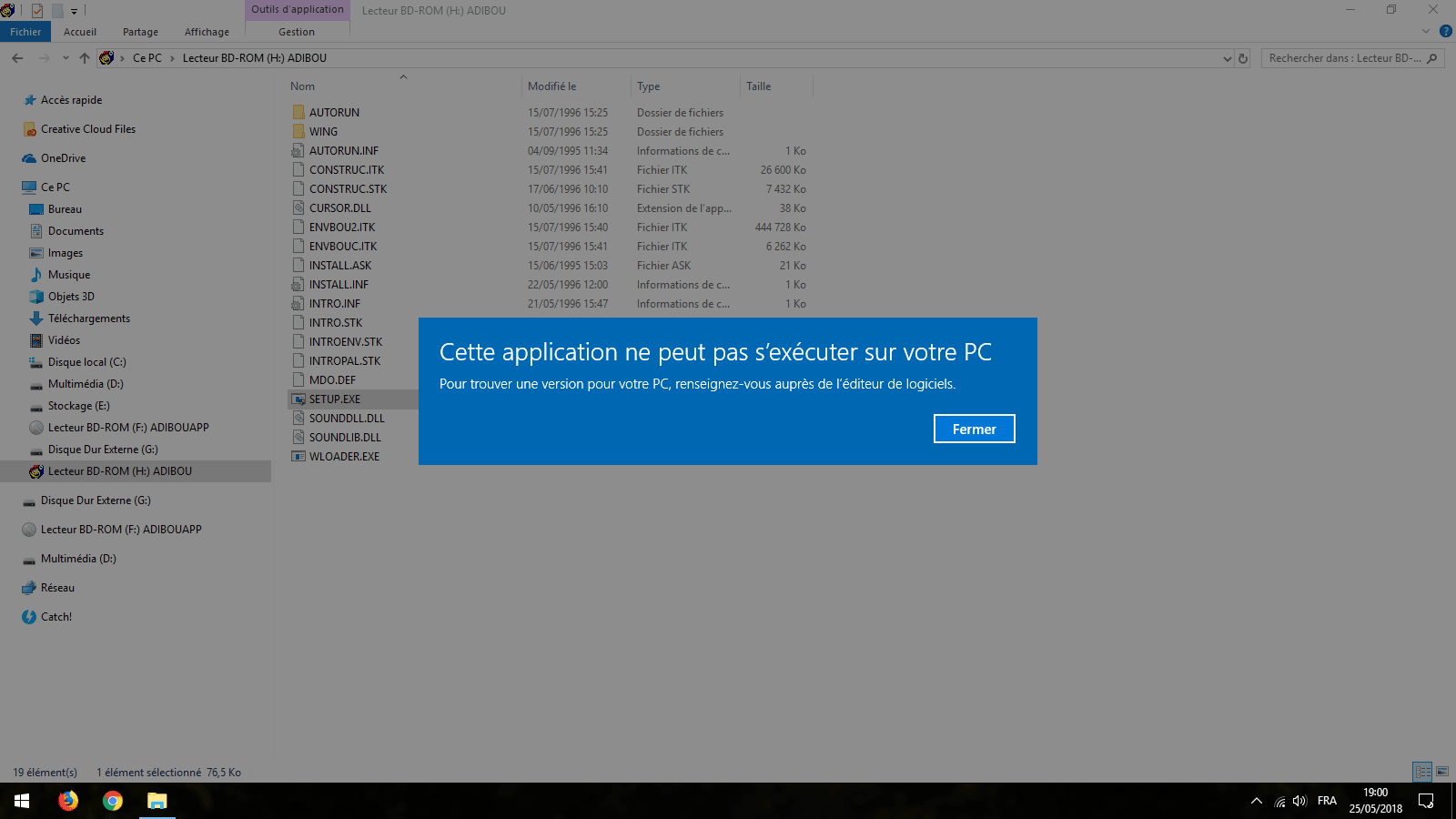Open the volume control in tray

1299,801
